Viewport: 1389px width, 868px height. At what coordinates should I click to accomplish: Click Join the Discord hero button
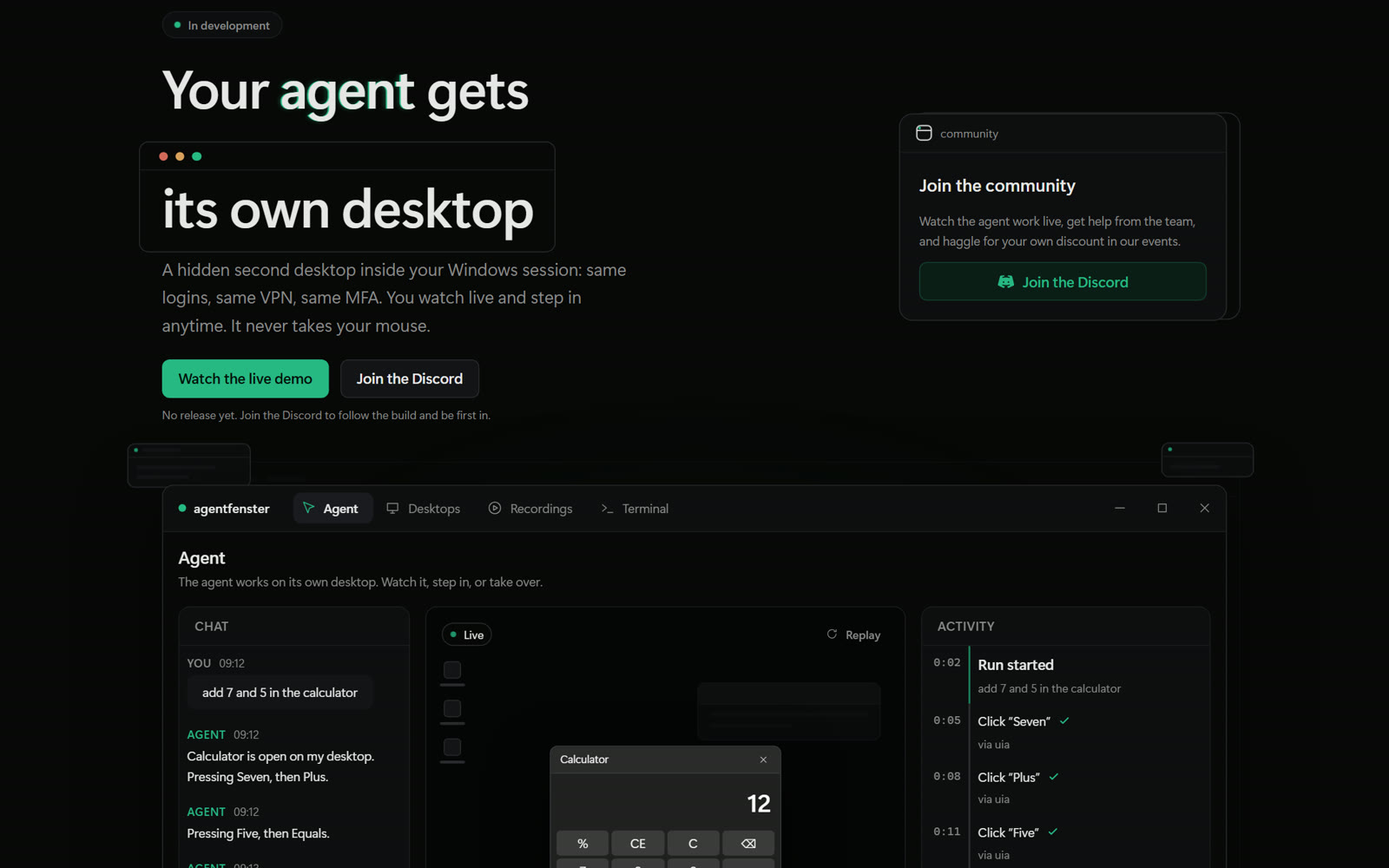click(410, 378)
